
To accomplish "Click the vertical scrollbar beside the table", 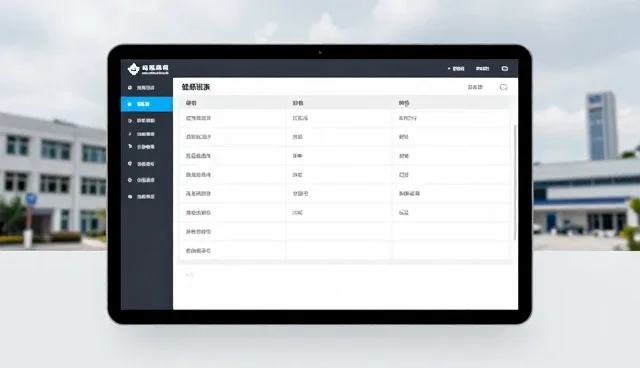I will click(x=515, y=182).
